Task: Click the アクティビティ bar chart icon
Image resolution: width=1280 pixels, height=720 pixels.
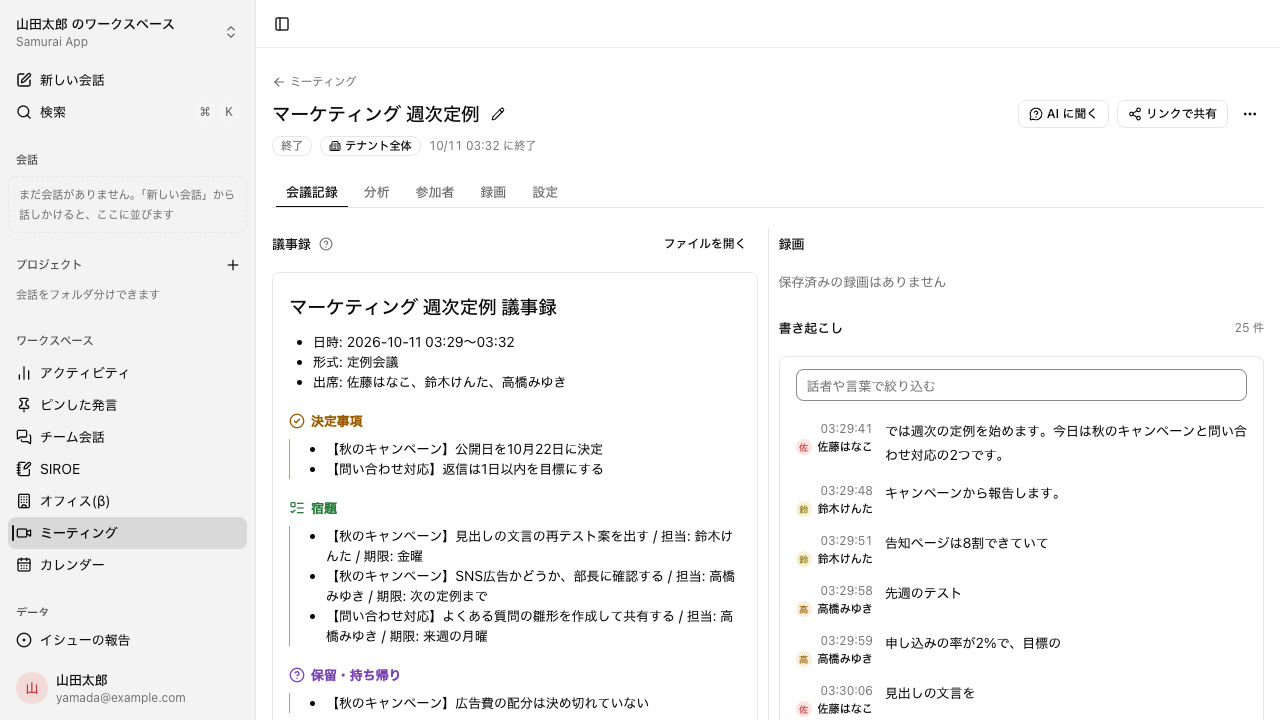Action: click(24, 373)
